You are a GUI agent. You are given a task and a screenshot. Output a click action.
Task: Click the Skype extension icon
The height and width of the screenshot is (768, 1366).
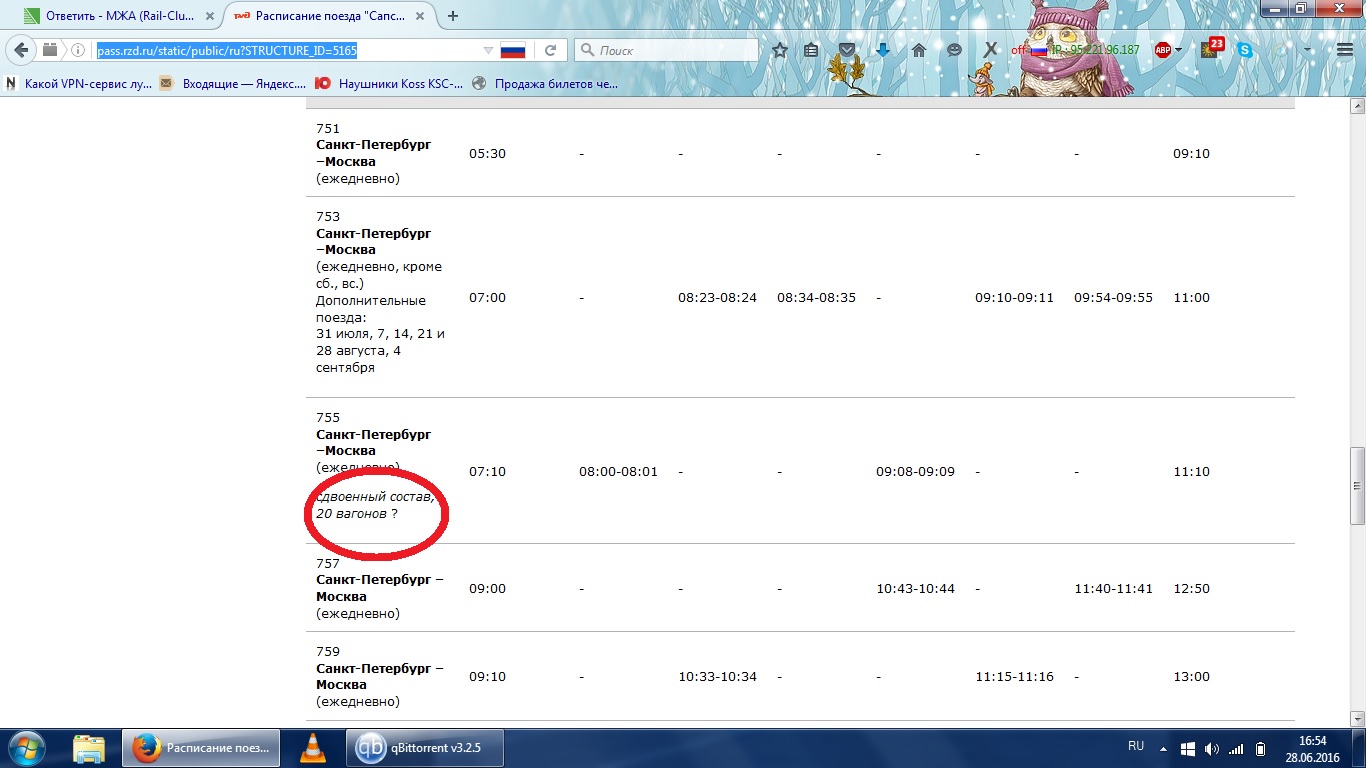1245,50
